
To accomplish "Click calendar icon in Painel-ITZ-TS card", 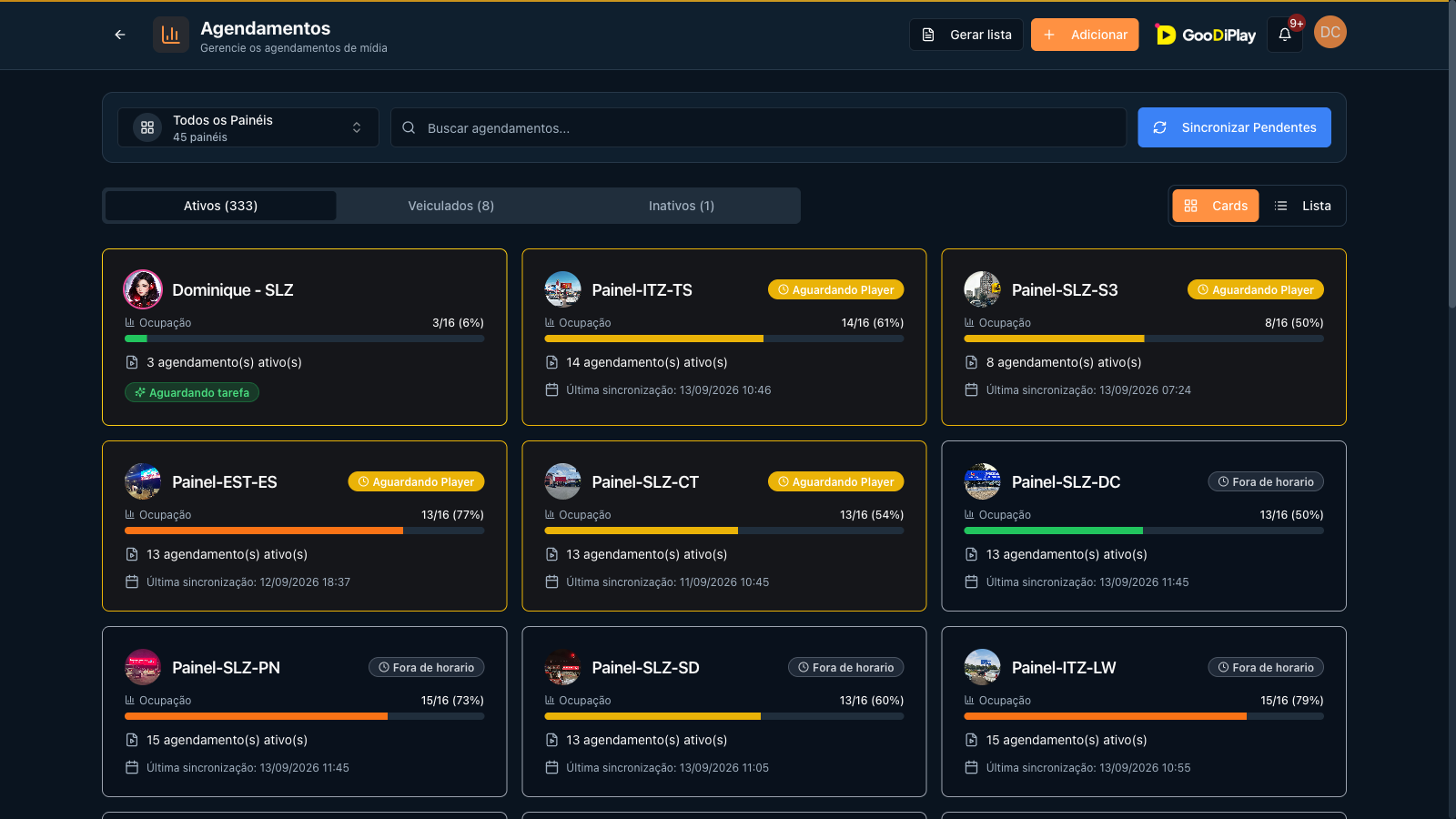I will click(x=551, y=389).
